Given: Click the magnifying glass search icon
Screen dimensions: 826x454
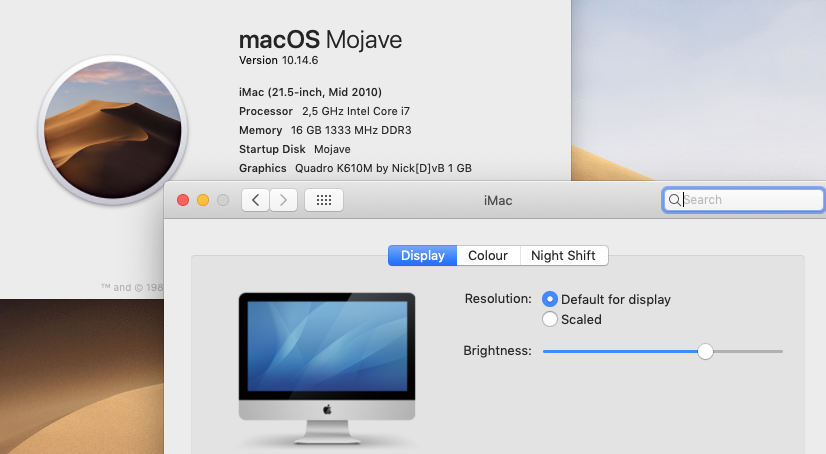Looking at the screenshot, I should click(674, 200).
